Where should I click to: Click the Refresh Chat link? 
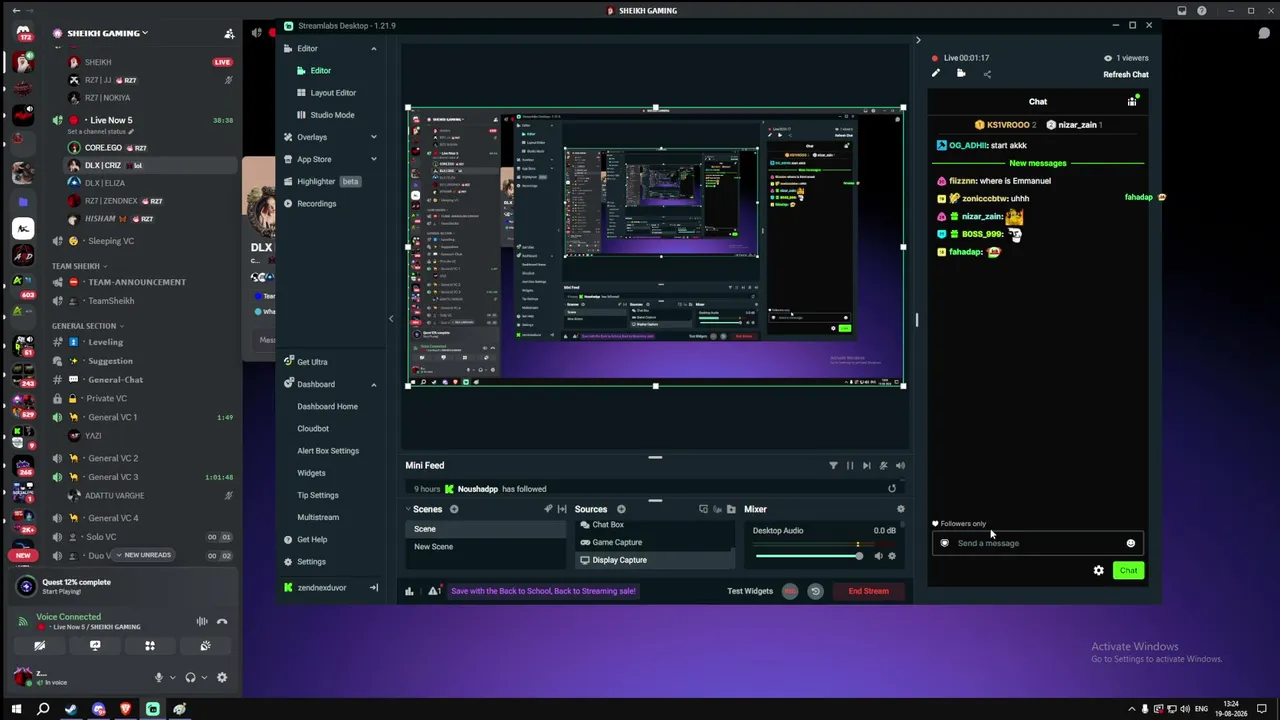(1126, 74)
